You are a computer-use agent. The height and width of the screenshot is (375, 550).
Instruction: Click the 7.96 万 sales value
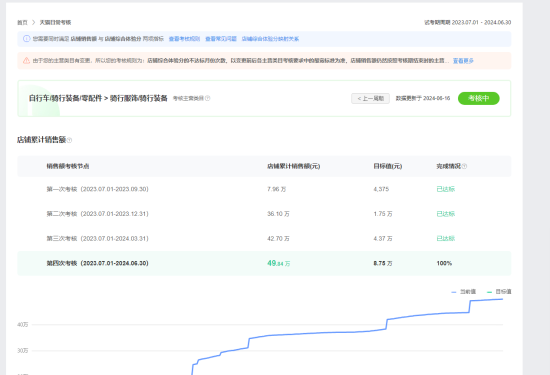point(277,189)
